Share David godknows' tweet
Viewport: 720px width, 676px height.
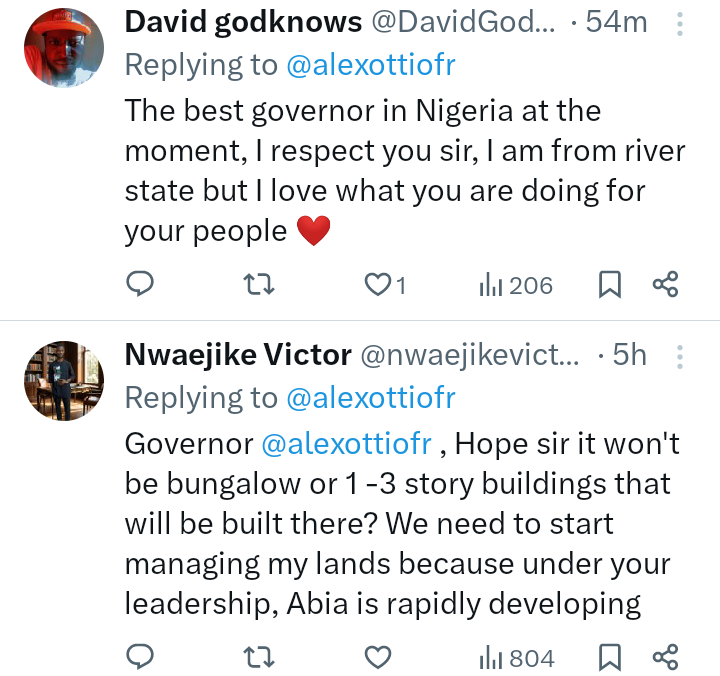click(666, 286)
